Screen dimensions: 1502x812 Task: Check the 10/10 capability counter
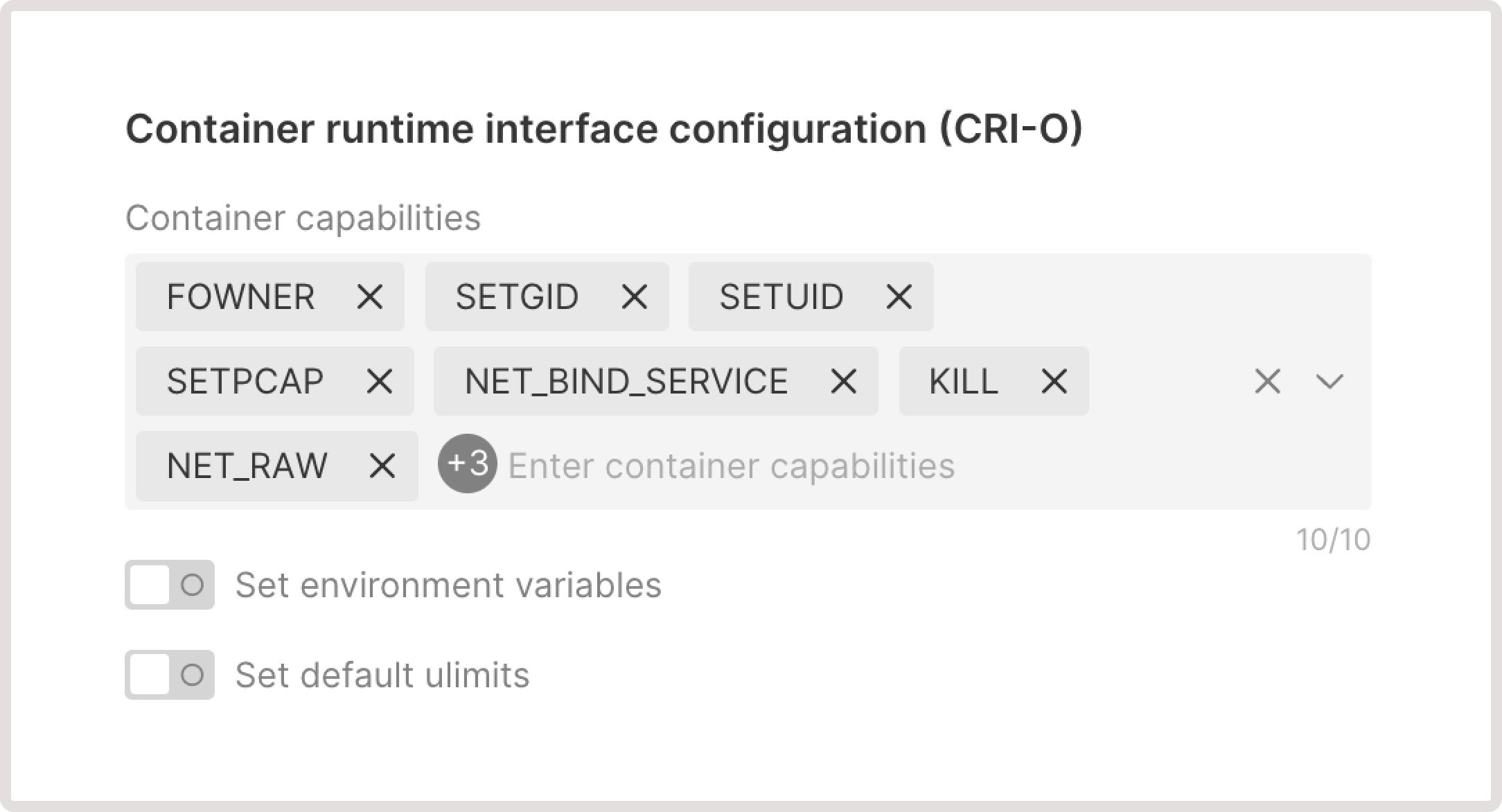coord(1334,540)
